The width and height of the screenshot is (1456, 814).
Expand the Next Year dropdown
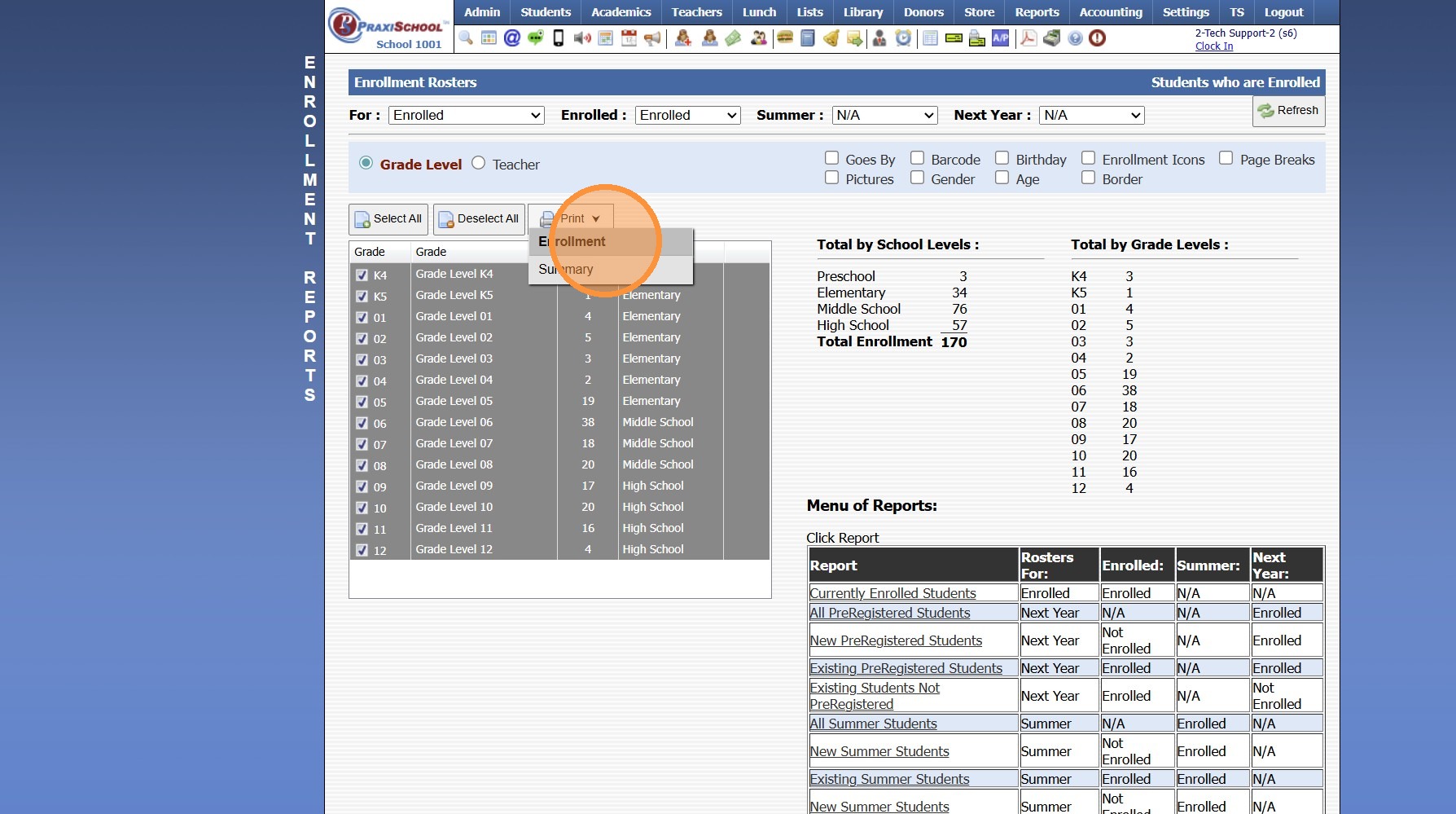1092,116
